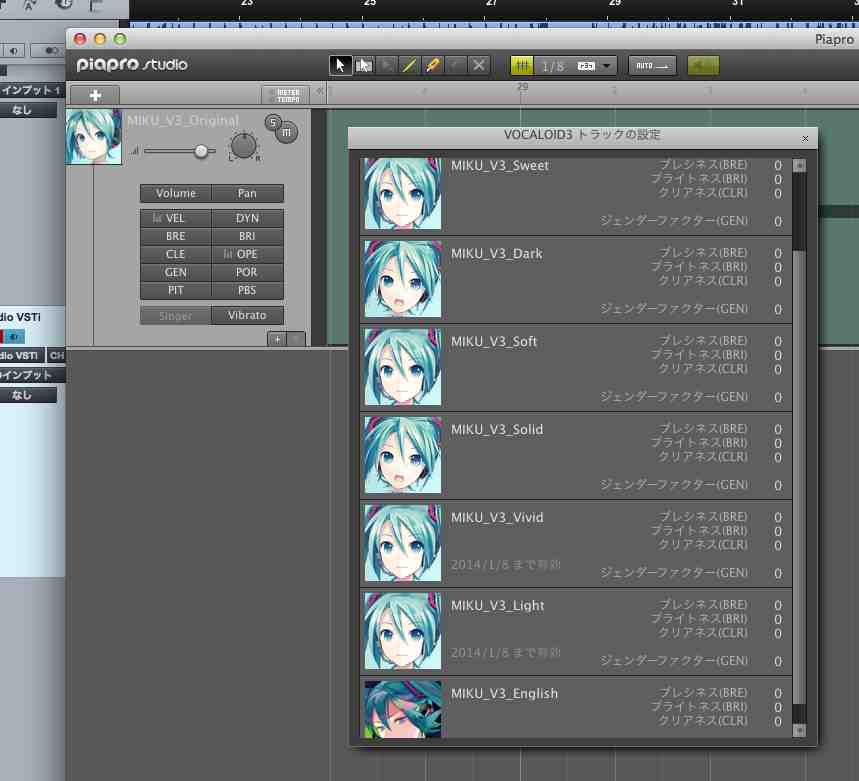Click the MIKU_V3_Soft name text
Viewport: 859px width, 781px height.
coord(494,342)
